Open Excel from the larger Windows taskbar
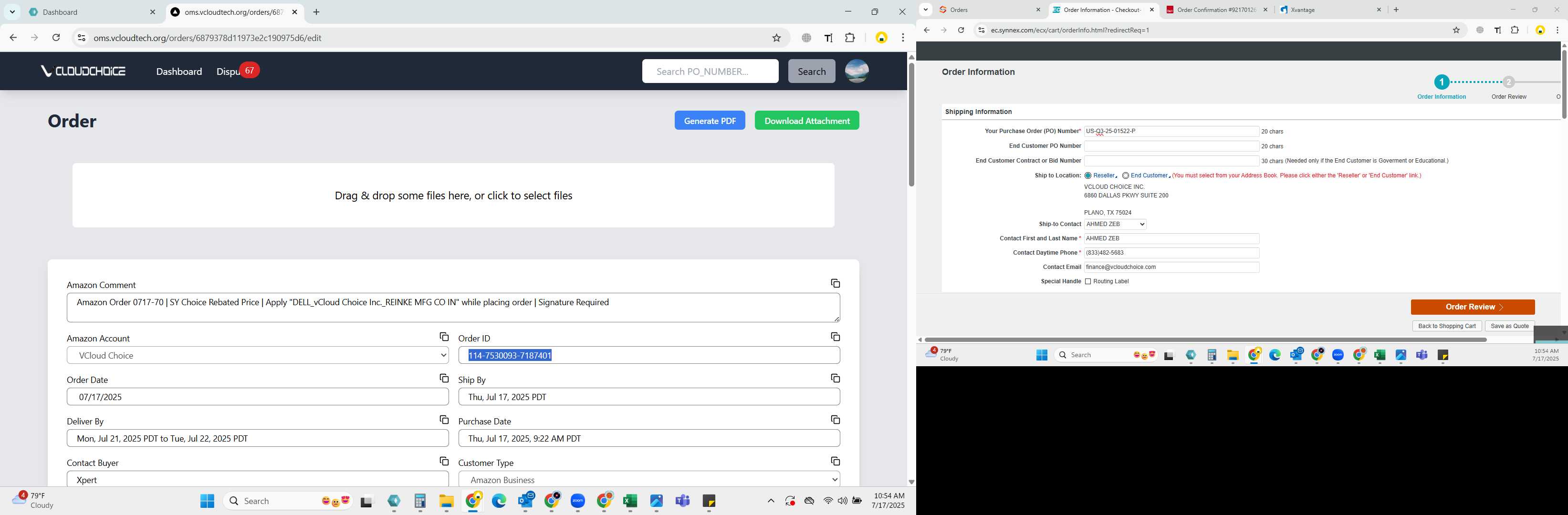Screen dimensions: 1568x515 (x=630, y=501)
